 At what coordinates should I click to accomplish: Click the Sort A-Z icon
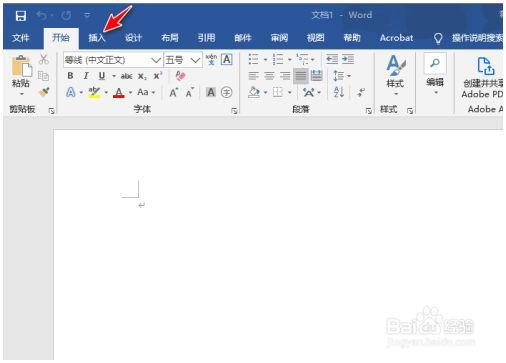[x=339, y=92]
